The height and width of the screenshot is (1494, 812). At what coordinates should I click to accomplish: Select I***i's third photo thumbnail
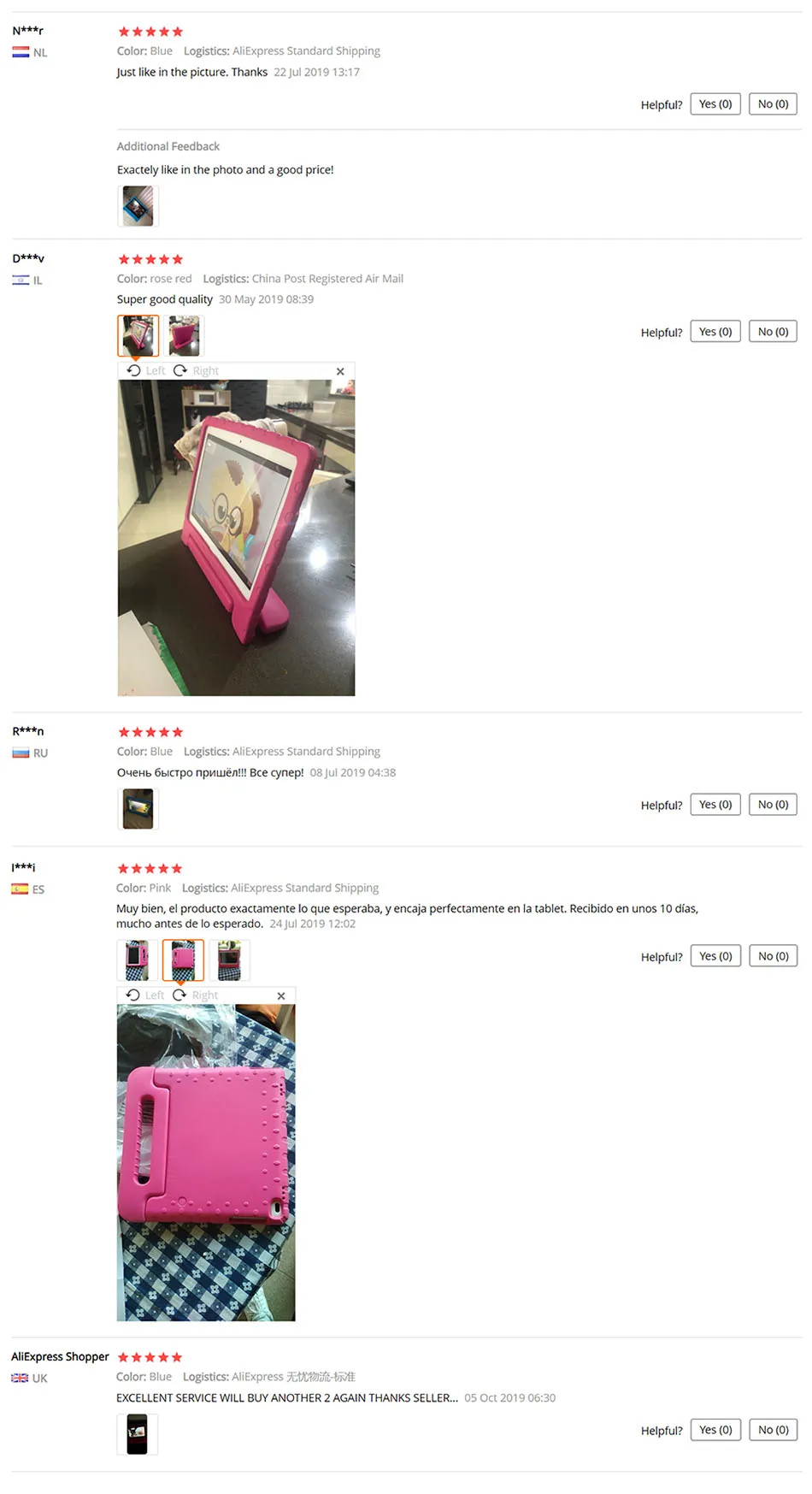pyautogui.click(x=229, y=960)
